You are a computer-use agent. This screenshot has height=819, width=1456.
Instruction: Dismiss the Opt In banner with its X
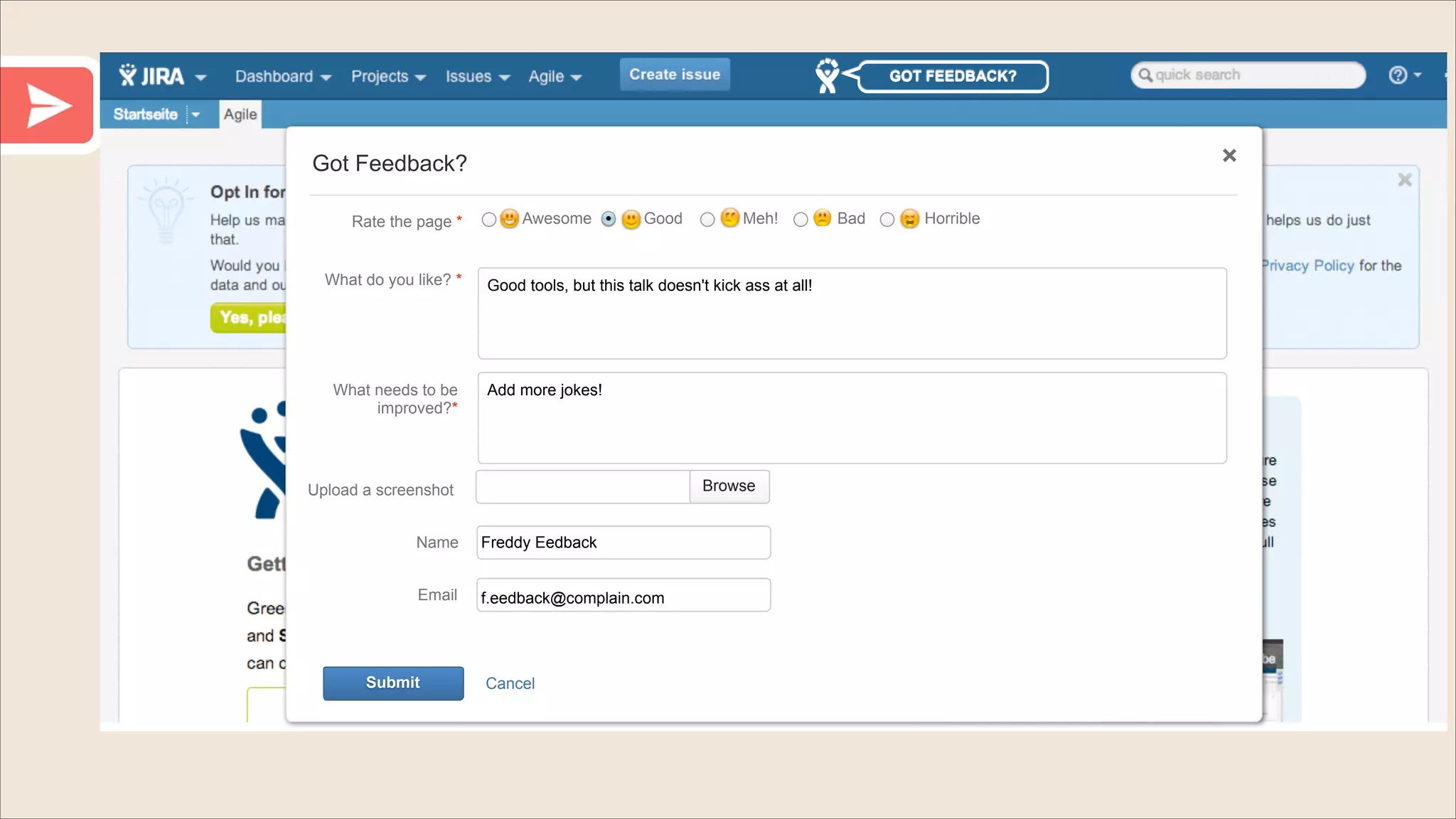tap(1405, 180)
